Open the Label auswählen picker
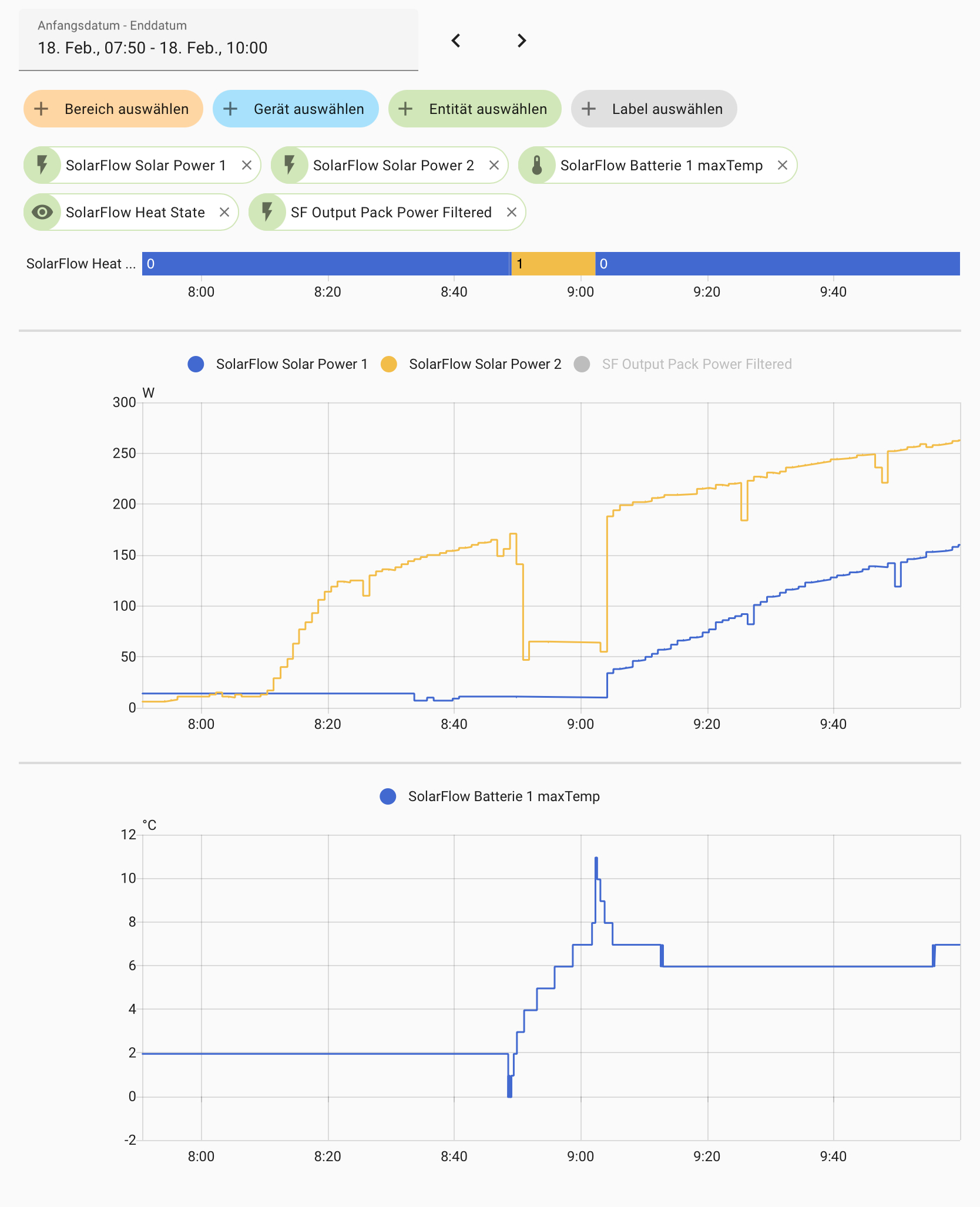Screen dimensions: 980x1207 click(654, 109)
